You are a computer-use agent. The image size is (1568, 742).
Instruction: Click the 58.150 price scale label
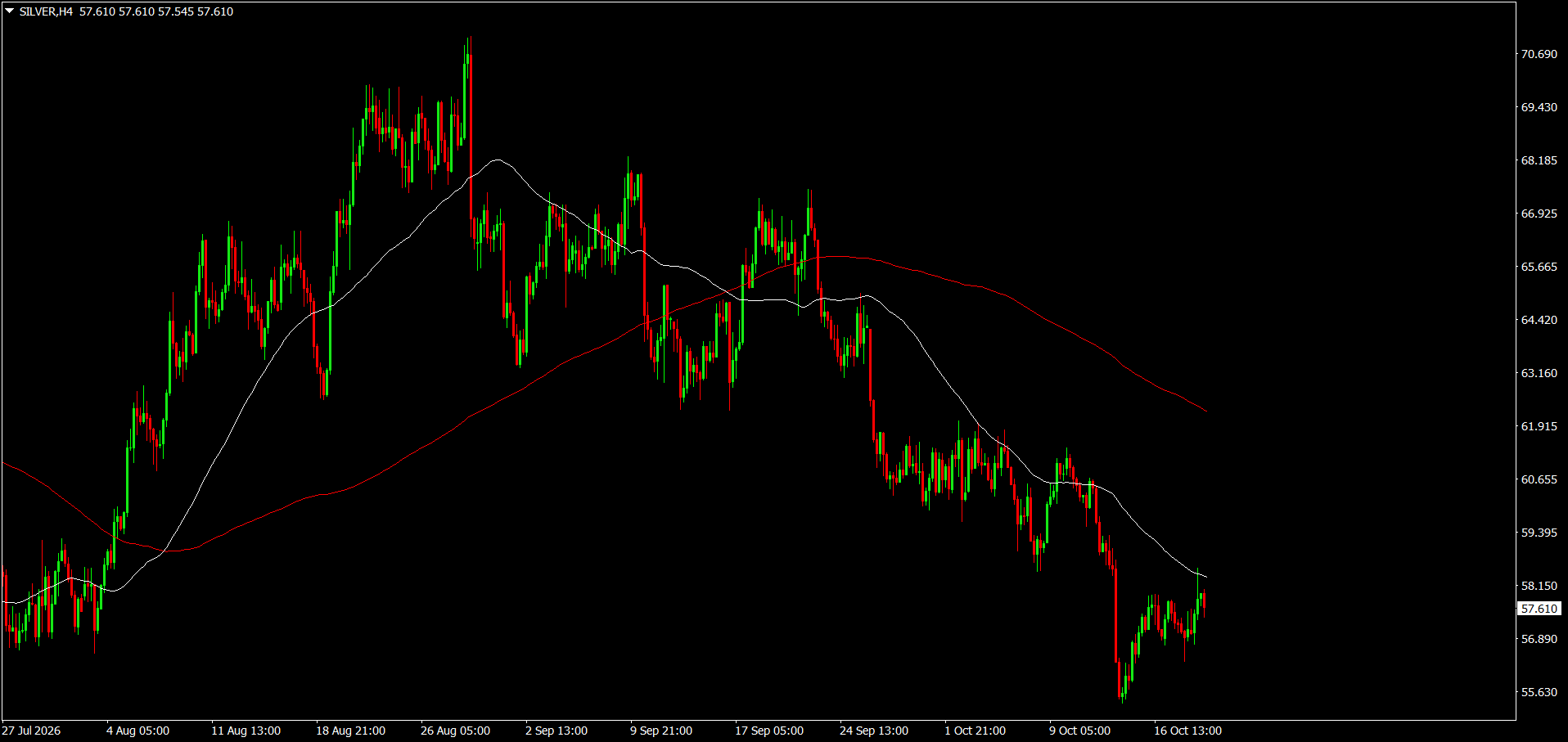click(1539, 586)
